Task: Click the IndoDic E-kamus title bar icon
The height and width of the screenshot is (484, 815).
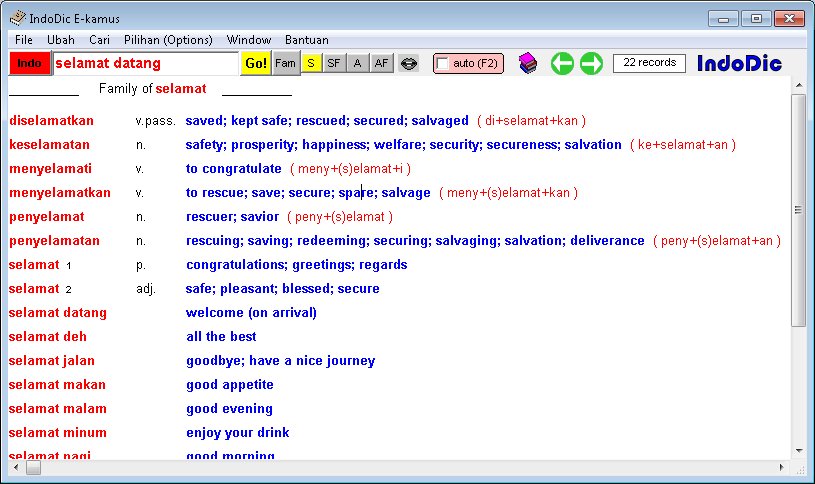Action: [18, 18]
